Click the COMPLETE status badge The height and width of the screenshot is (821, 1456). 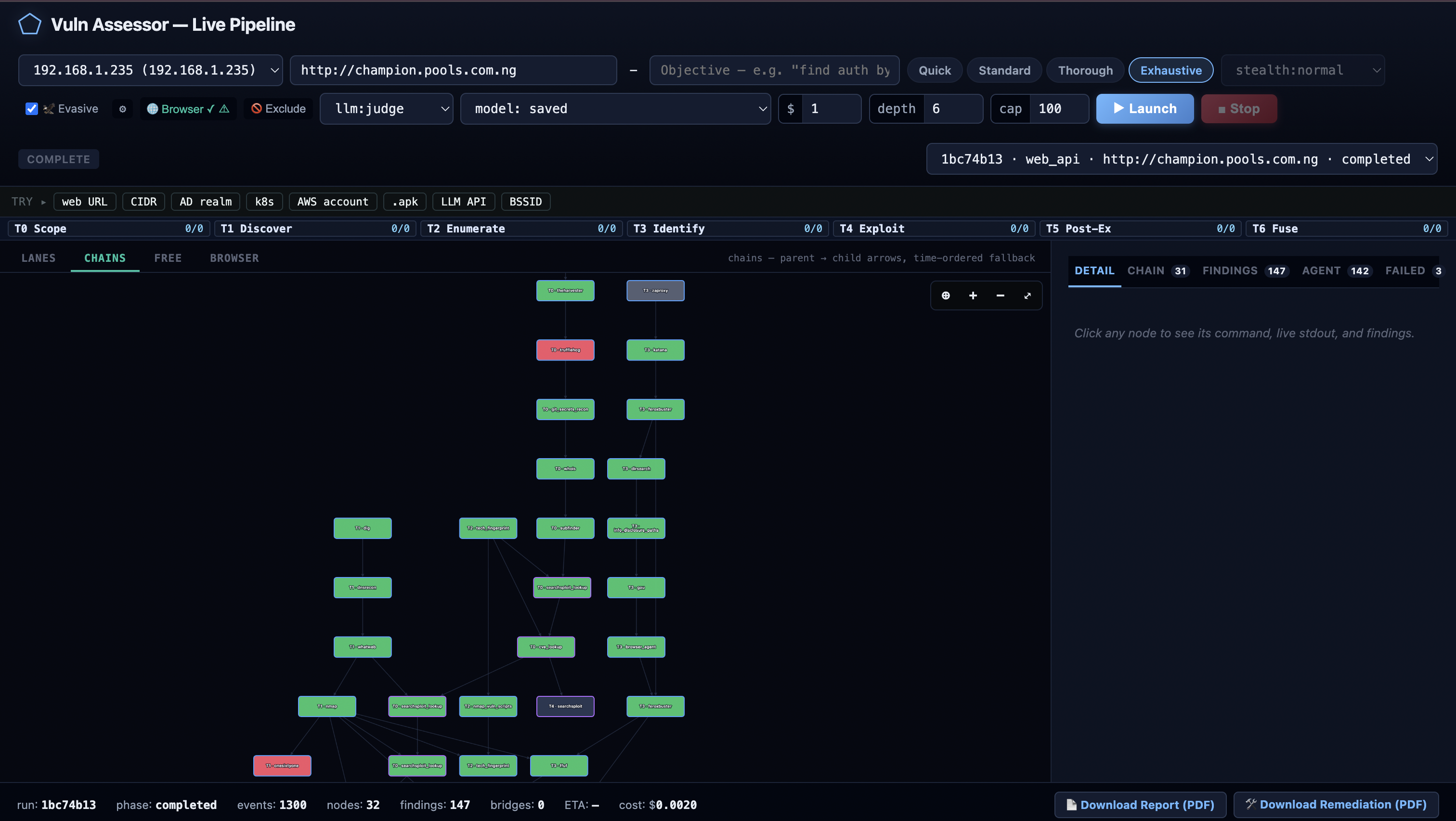[x=59, y=159]
